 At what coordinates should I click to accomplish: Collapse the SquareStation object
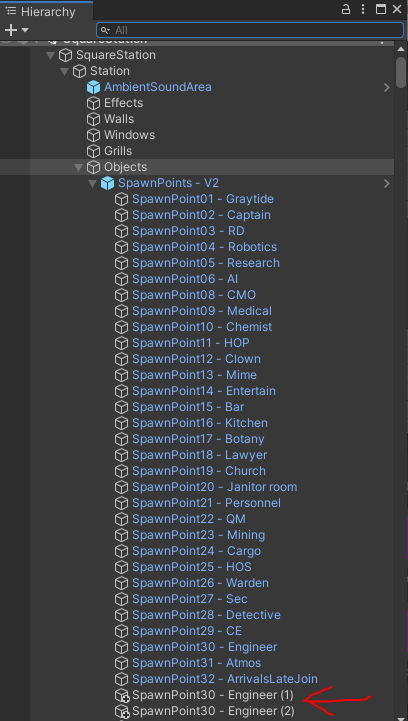[x=51, y=55]
